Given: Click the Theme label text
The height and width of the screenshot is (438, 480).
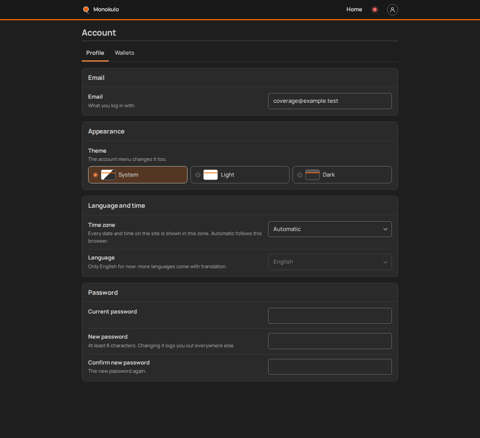Looking at the screenshot, I should (x=97, y=151).
